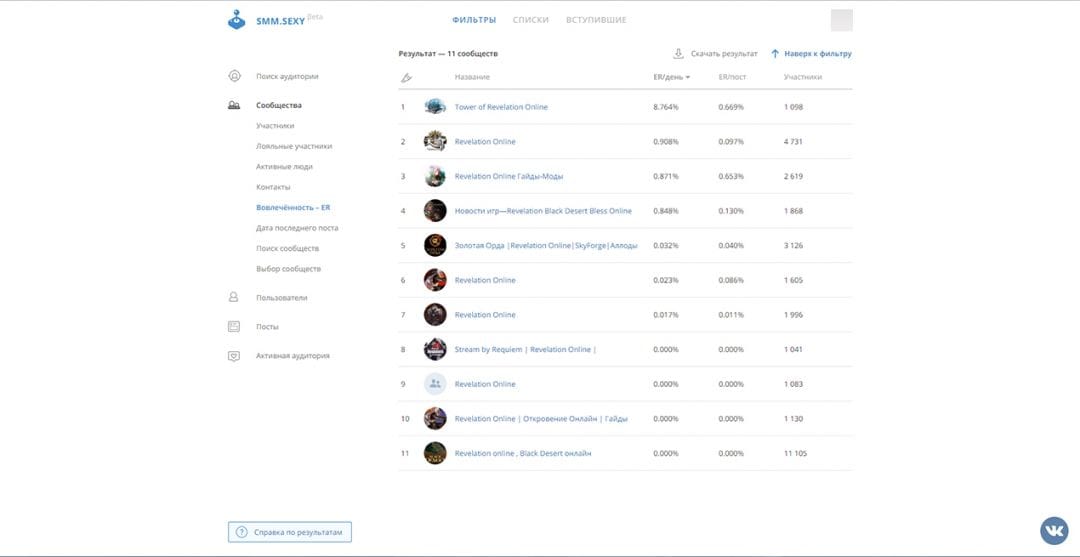Click the avatar of Revelation online , Black Desert онлайн
The image size is (1080, 557).
point(435,453)
